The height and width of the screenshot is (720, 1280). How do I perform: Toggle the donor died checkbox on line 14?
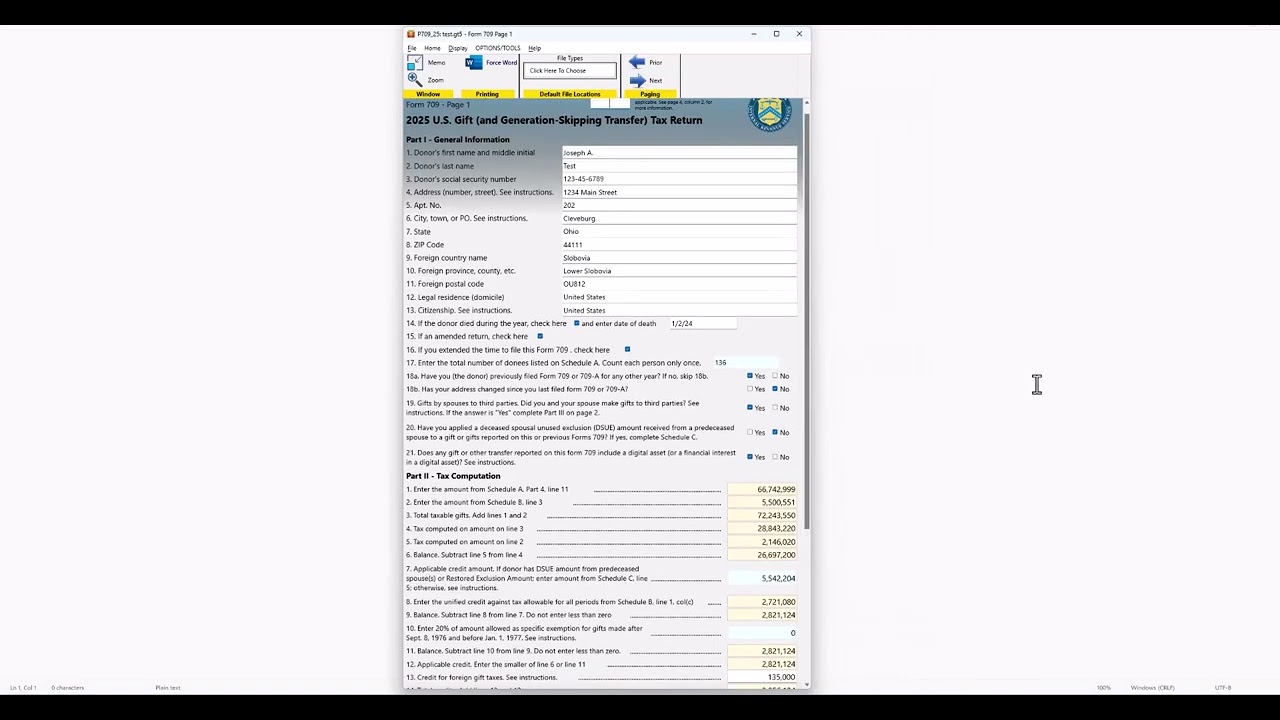click(576, 324)
